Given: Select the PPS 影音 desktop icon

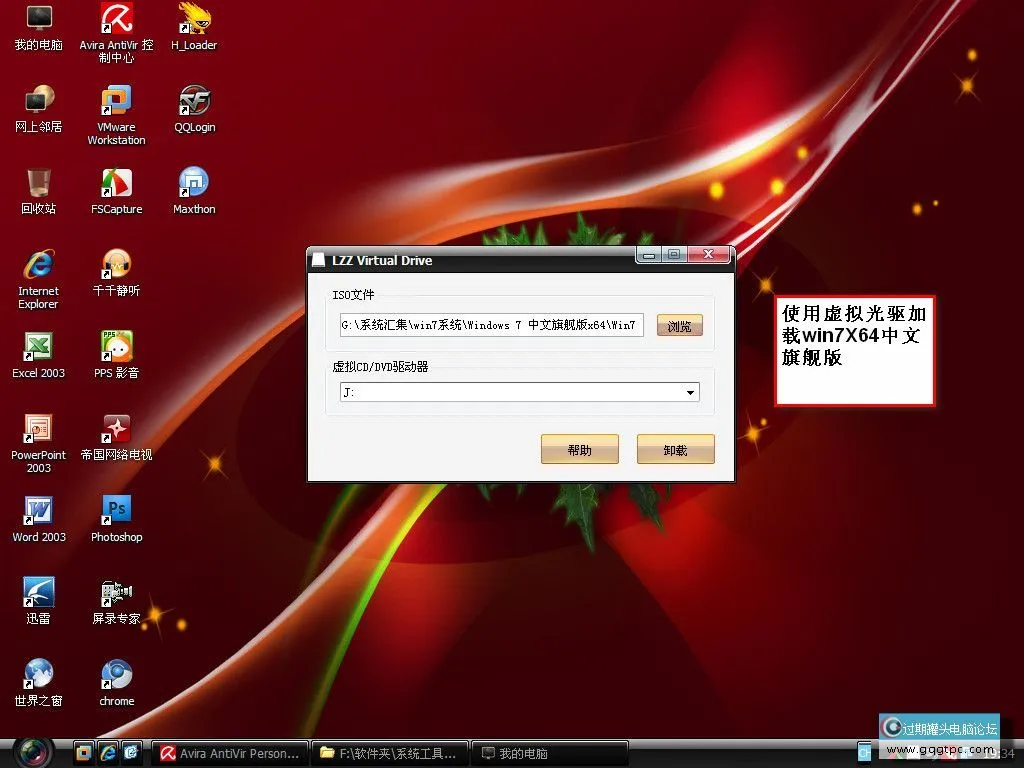Looking at the screenshot, I should click(x=116, y=348).
